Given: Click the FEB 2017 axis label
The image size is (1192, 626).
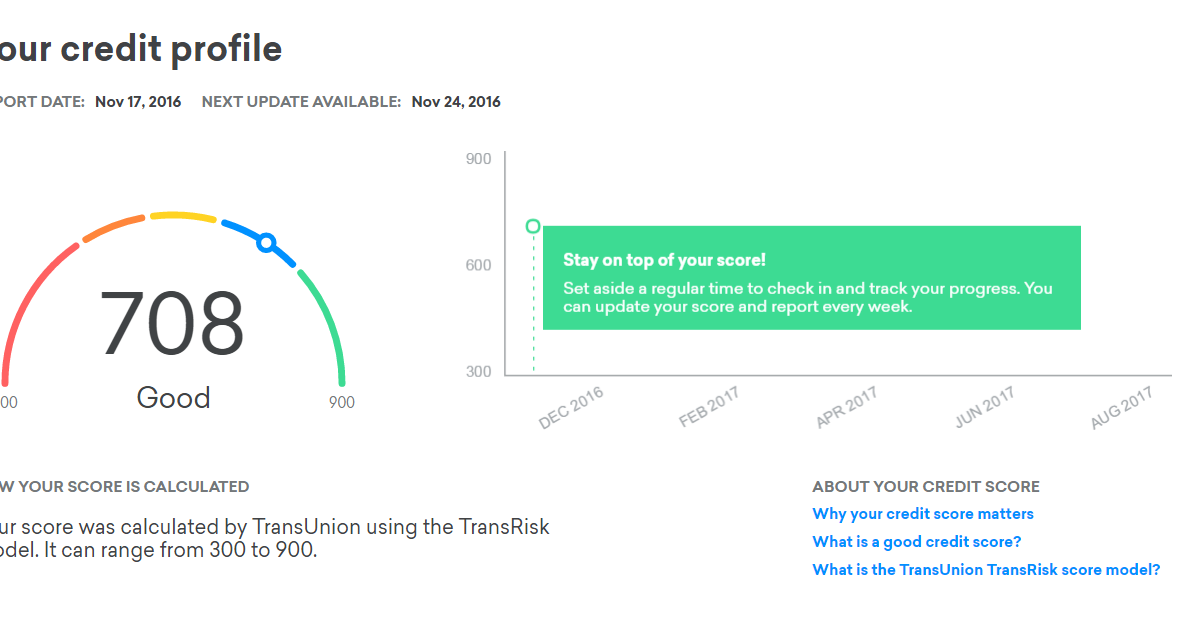Looking at the screenshot, I should (x=709, y=408).
